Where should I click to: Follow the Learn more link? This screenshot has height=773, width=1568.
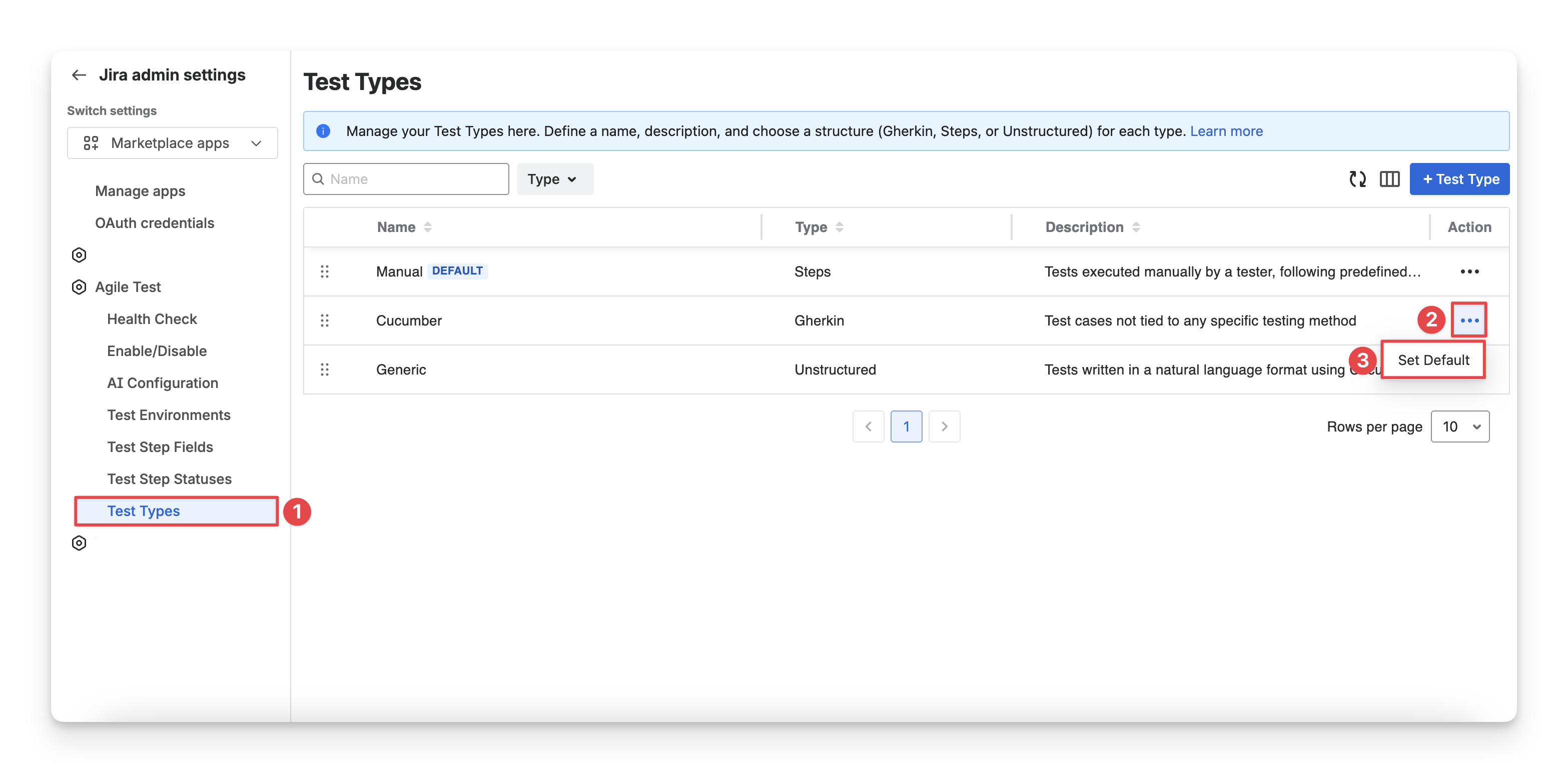[x=1226, y=131]
